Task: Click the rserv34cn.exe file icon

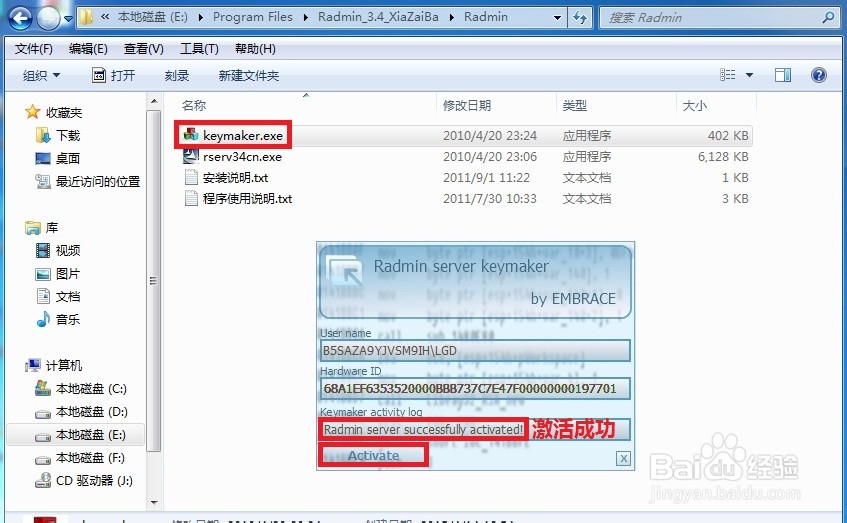Action: tap(191, 156)
